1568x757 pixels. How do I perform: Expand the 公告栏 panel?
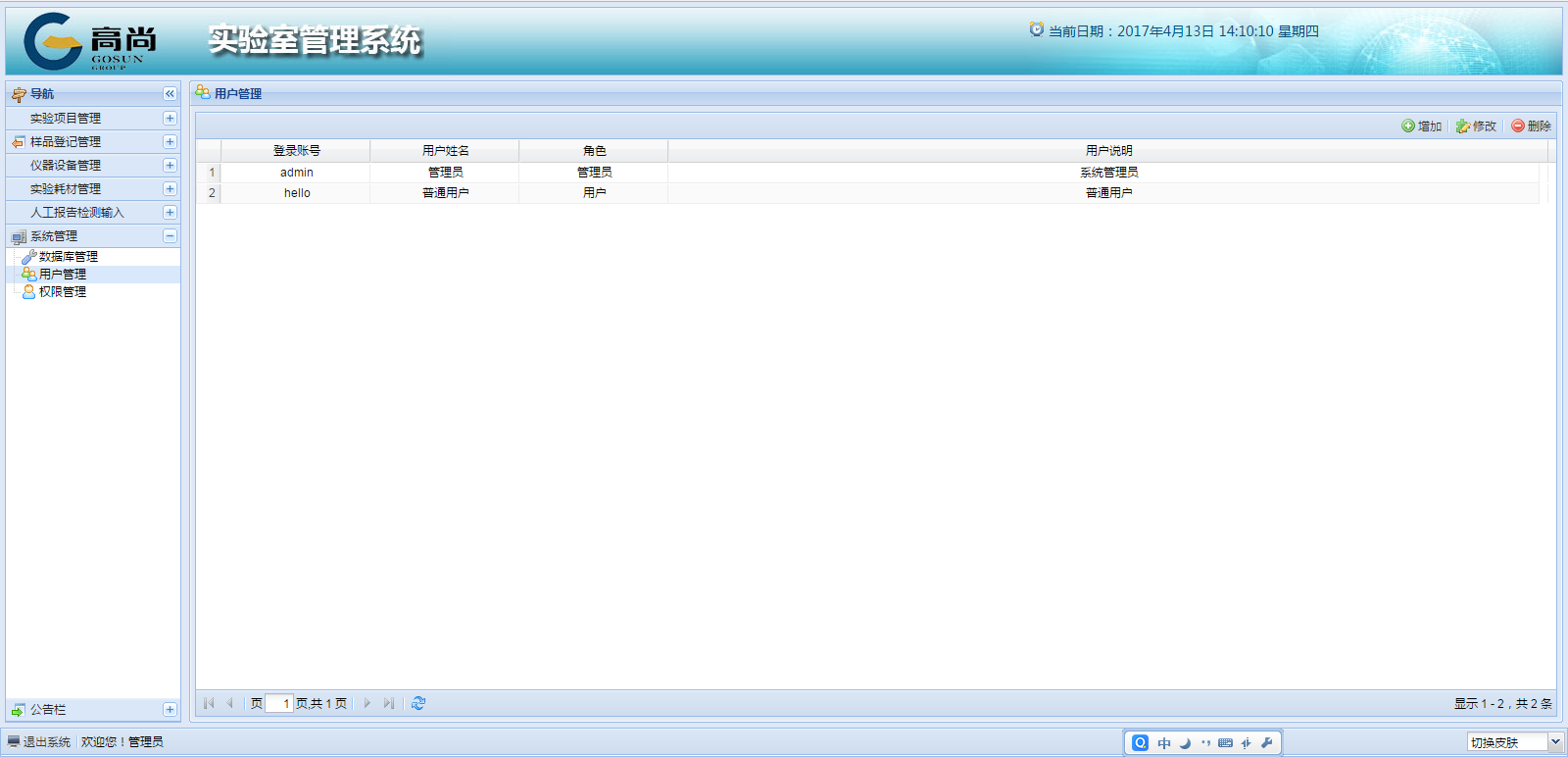pyautogui.click(x=170, y=710)
